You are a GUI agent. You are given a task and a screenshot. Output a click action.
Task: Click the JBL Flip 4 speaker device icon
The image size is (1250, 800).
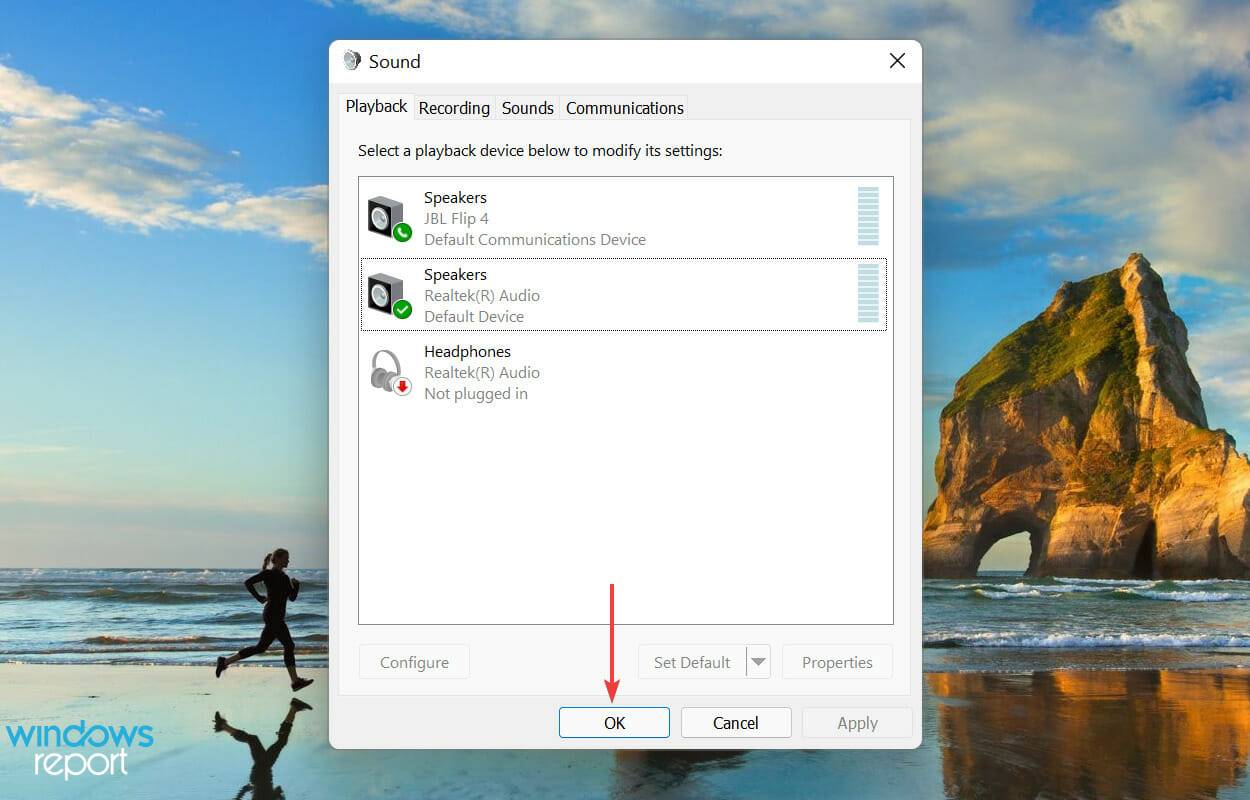point(385,215)
